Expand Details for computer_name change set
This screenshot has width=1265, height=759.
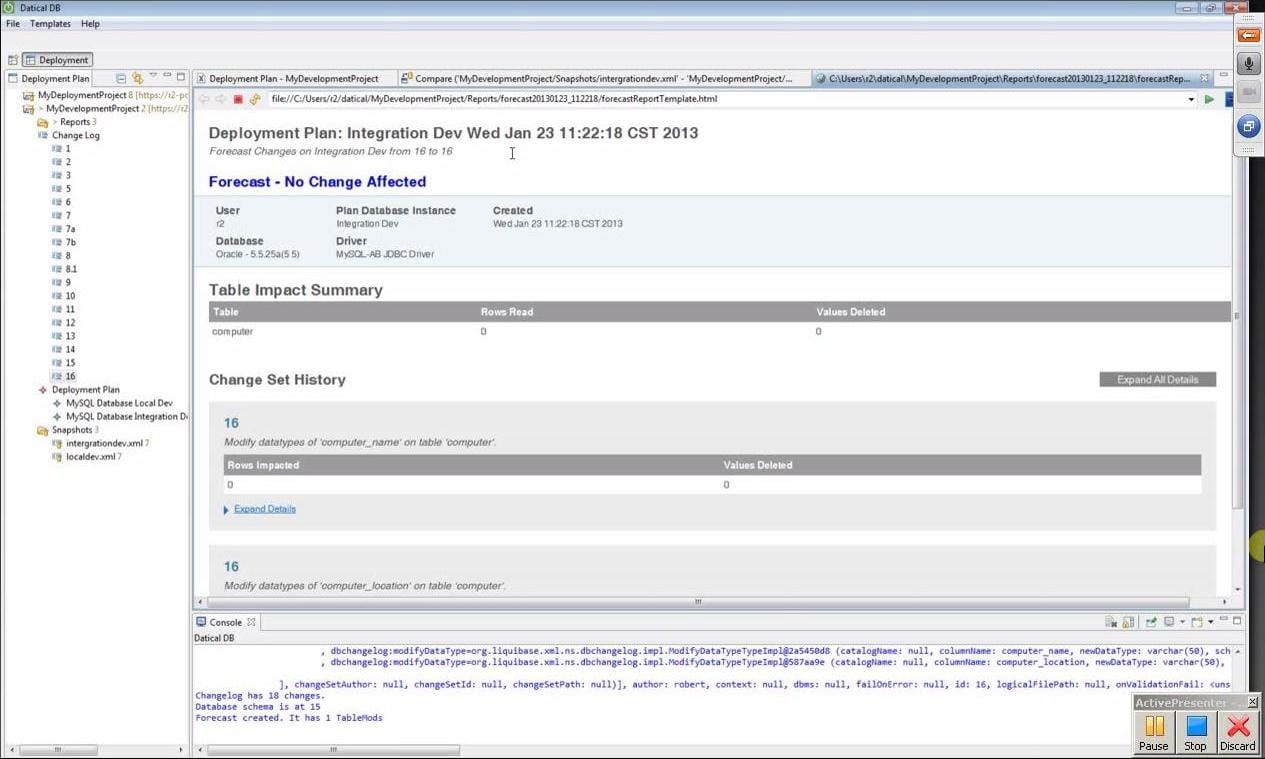(x=264, y=509)
